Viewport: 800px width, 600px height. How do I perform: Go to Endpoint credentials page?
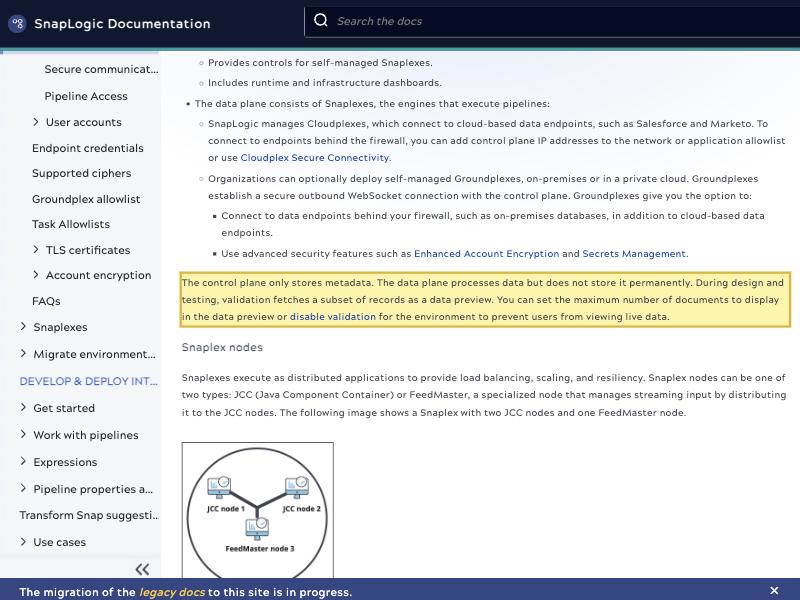88,148
